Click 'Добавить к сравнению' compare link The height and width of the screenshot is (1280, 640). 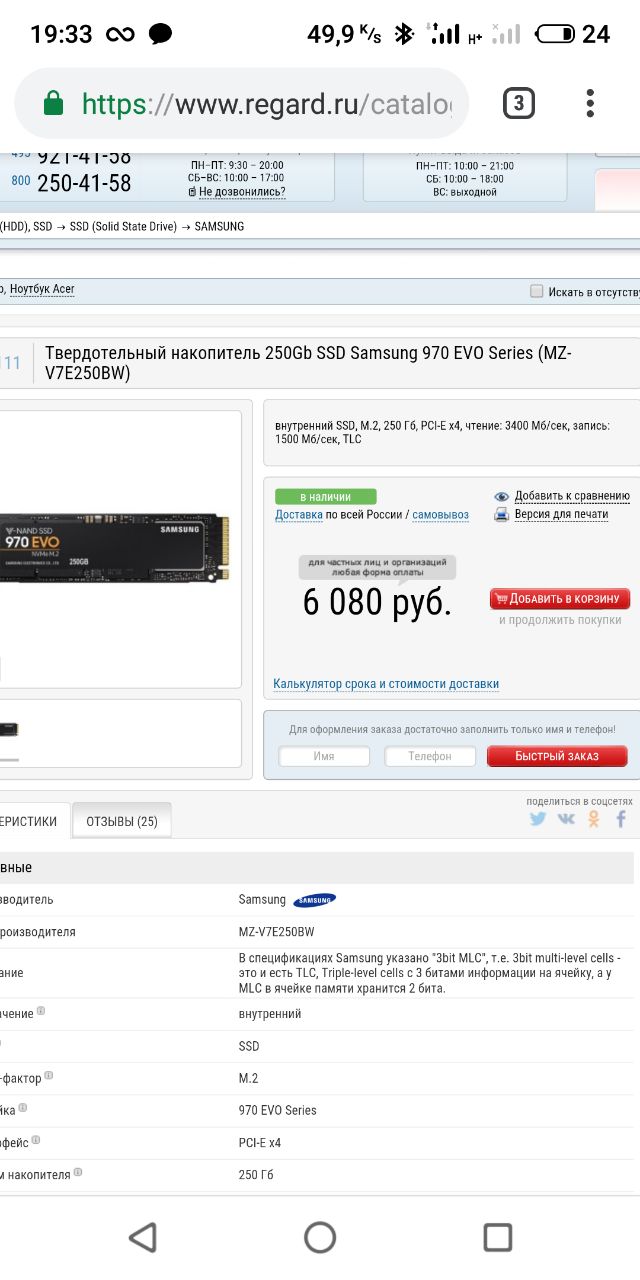(572, 496)
